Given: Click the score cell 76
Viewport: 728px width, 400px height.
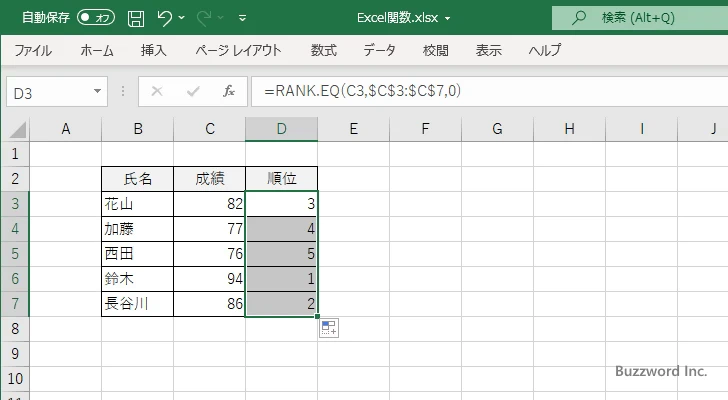Looking at the screenshot, I should click(x=209, y=254).
